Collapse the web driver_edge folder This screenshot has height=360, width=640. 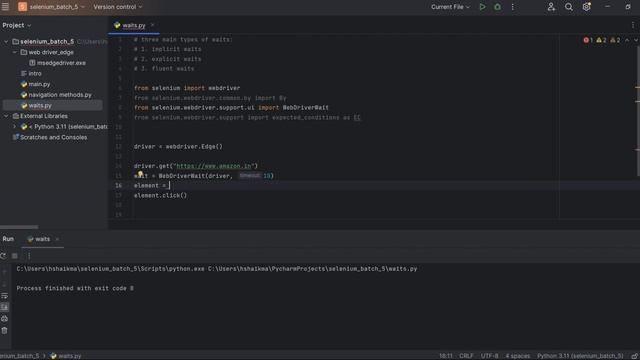pos(15,52)
